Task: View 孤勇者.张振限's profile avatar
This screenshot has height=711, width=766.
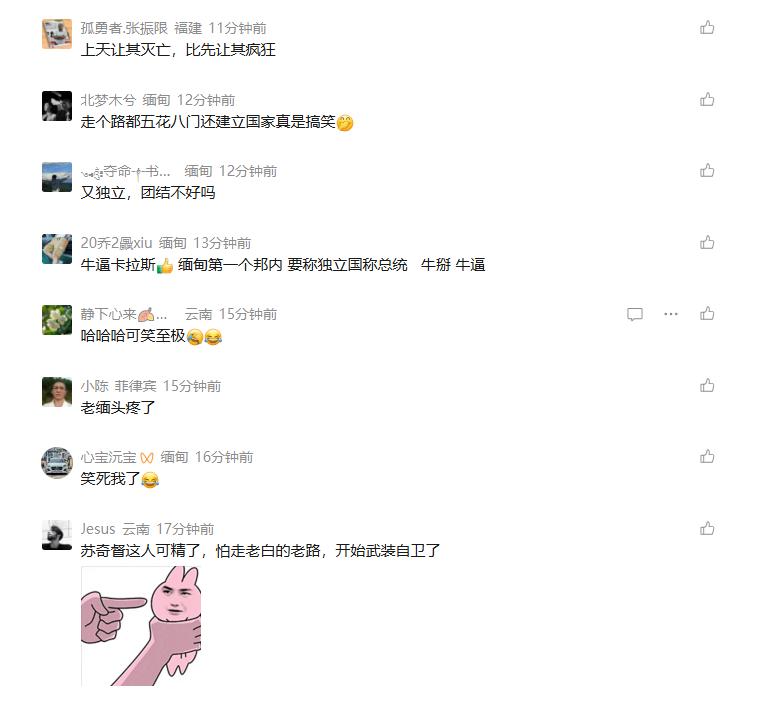Action: [57, 34]
